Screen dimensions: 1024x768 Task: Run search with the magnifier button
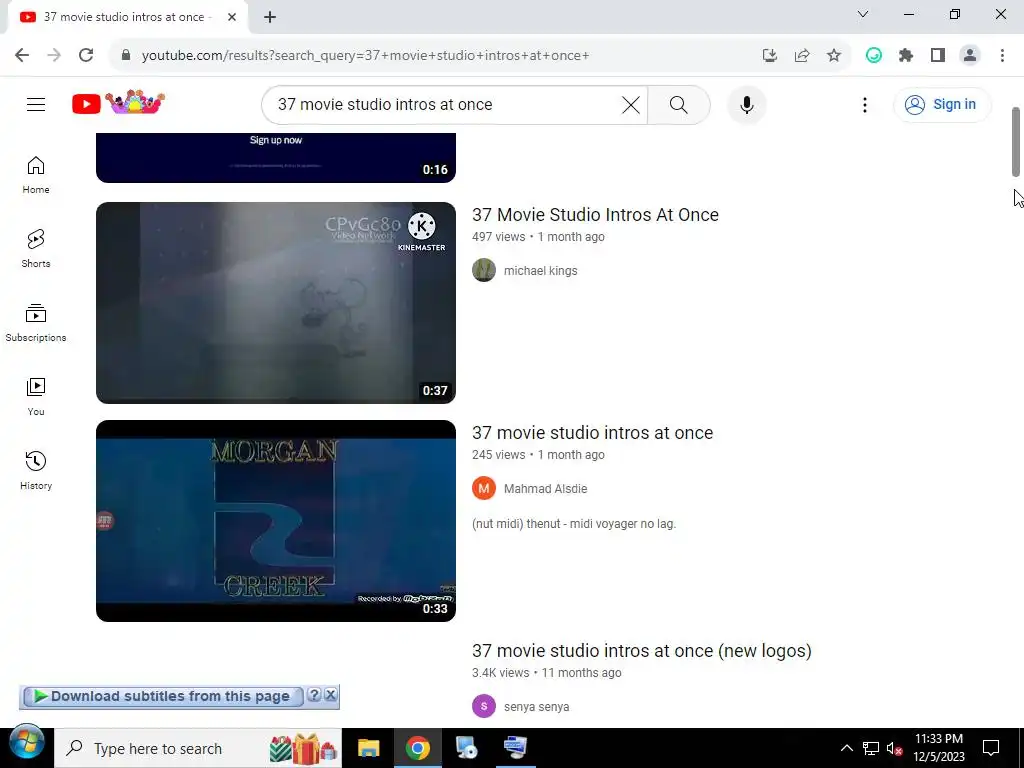coord(679,104)
